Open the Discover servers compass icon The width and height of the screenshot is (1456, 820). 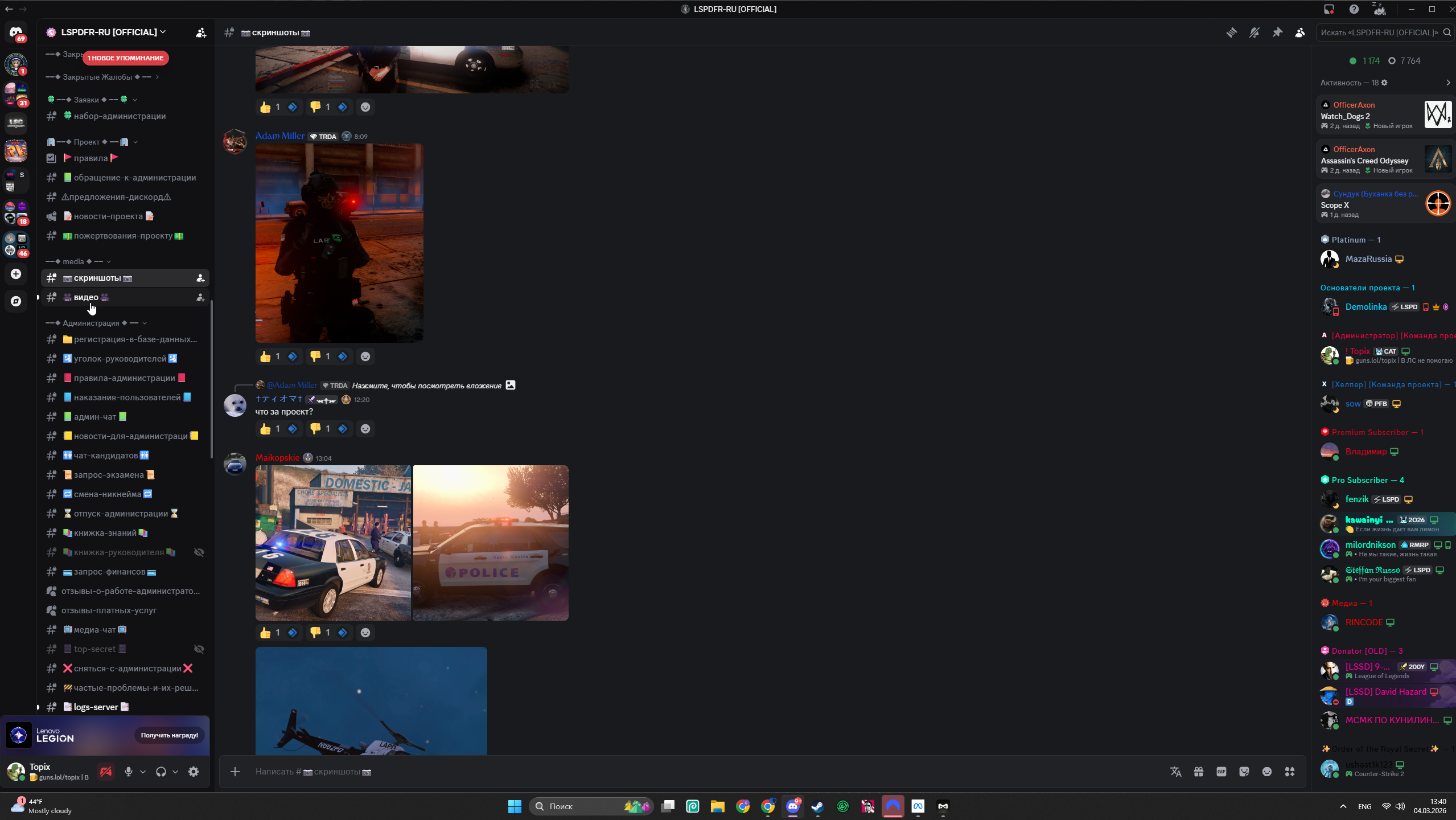(x=16, y=301)
